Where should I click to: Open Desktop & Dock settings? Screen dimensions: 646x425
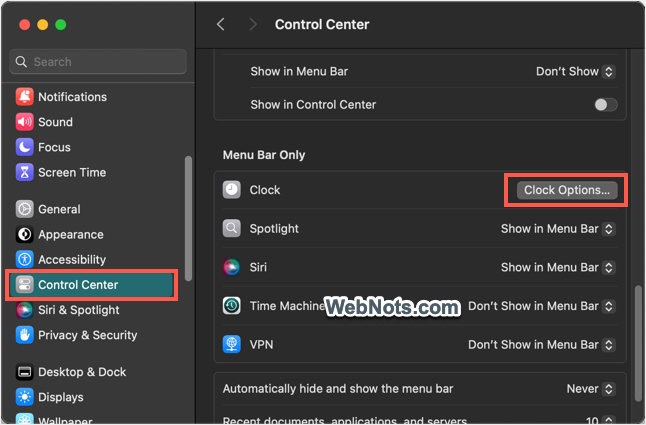(x=92, y=372)
